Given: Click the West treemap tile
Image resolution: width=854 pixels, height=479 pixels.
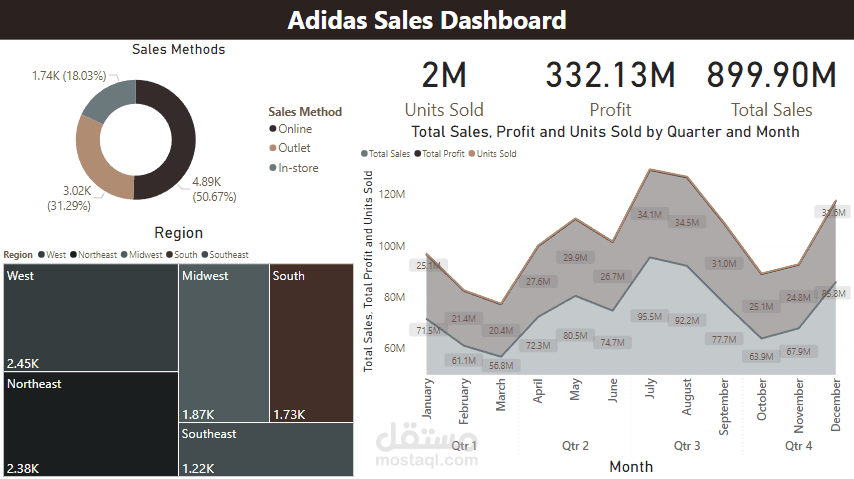Looking at the screenshot, I should tap(91, 318).
